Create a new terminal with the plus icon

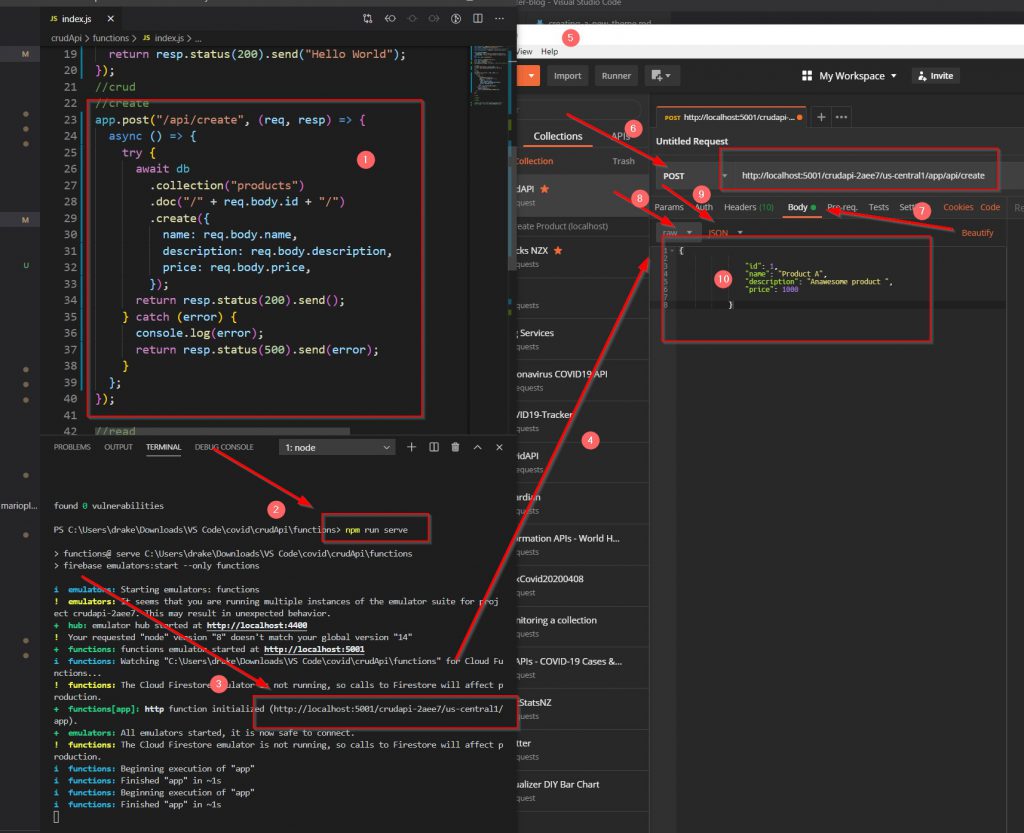pos(411,447)
